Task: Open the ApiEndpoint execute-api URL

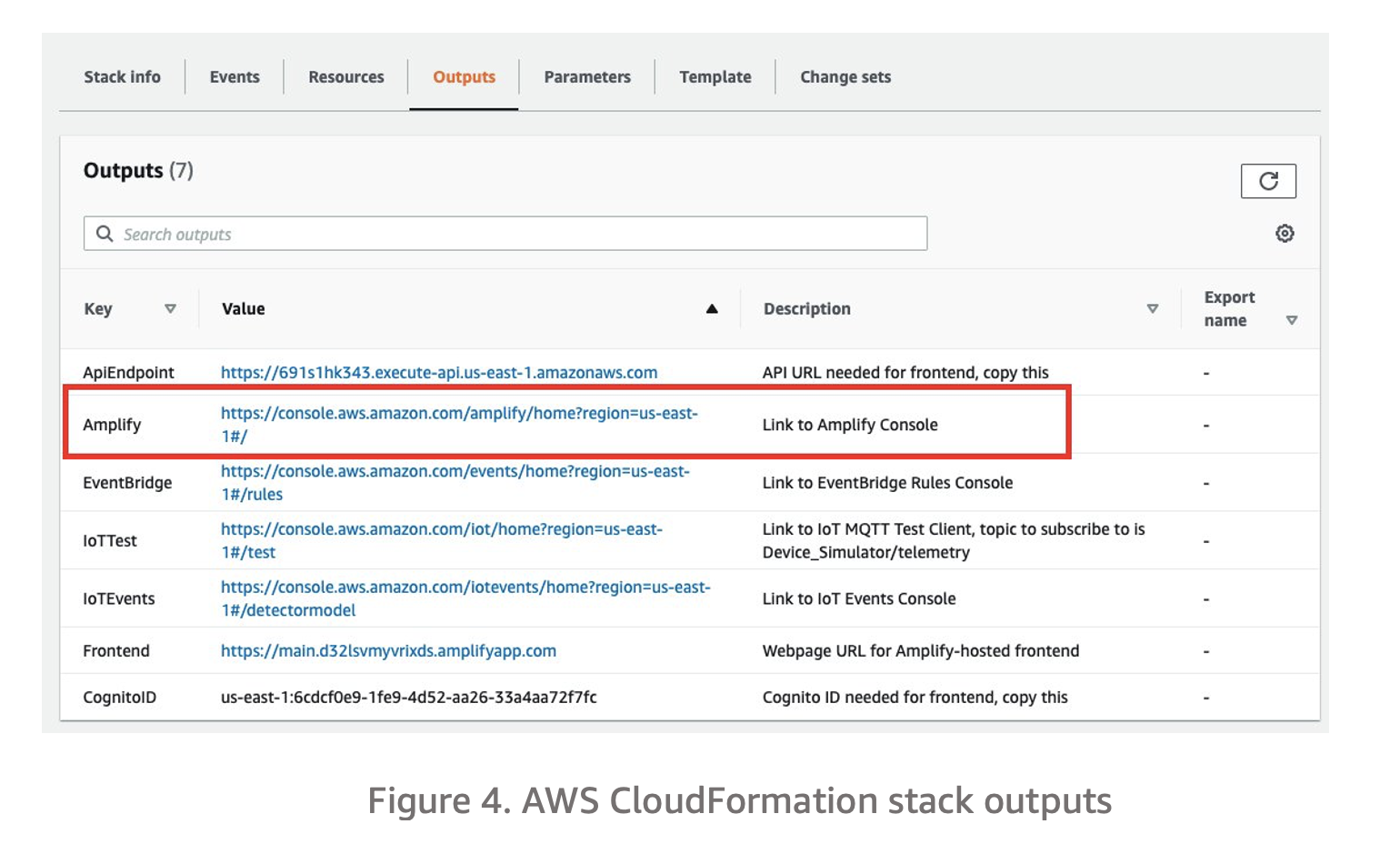Action: [438, 373]
